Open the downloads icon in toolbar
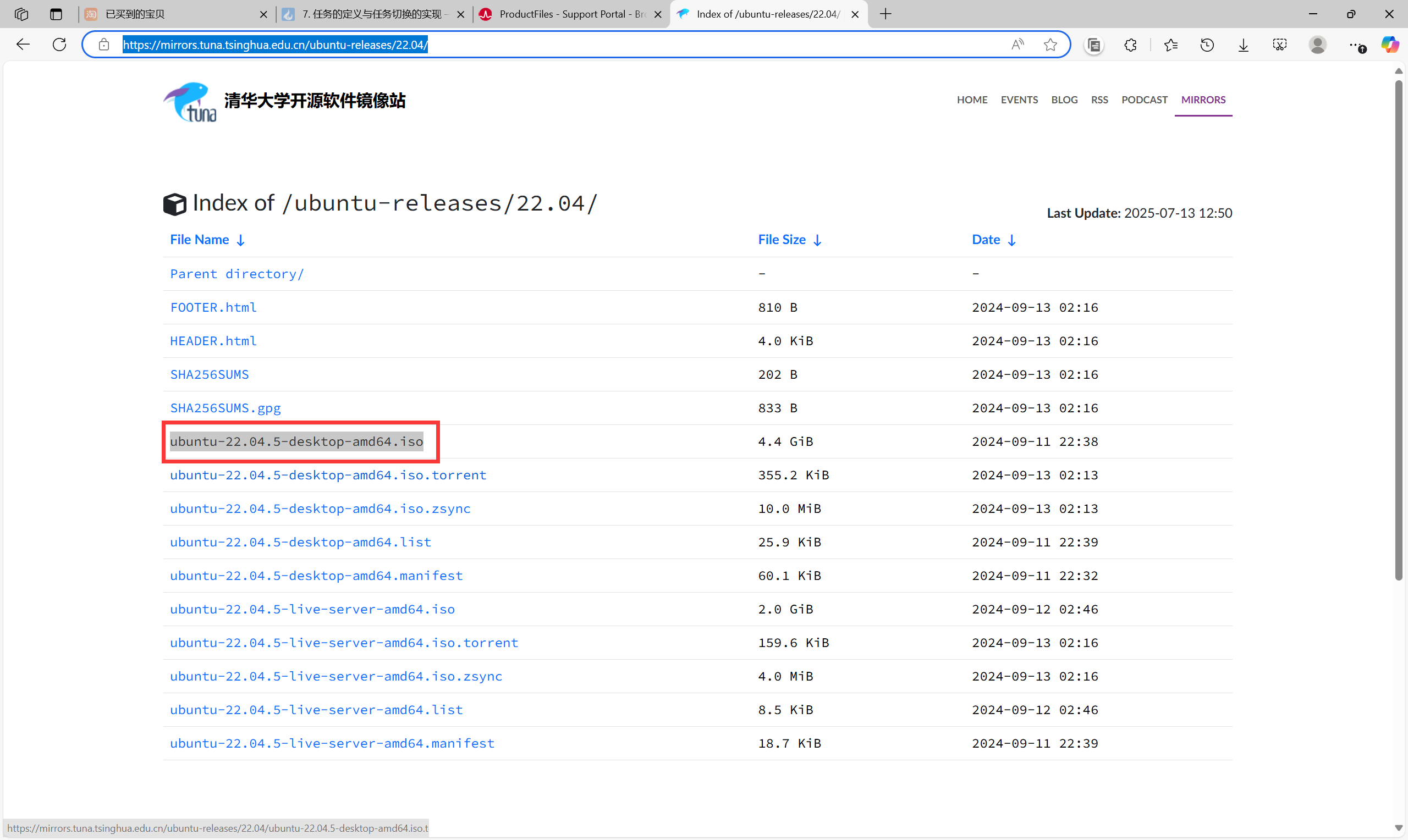 tap(1243, 45)
